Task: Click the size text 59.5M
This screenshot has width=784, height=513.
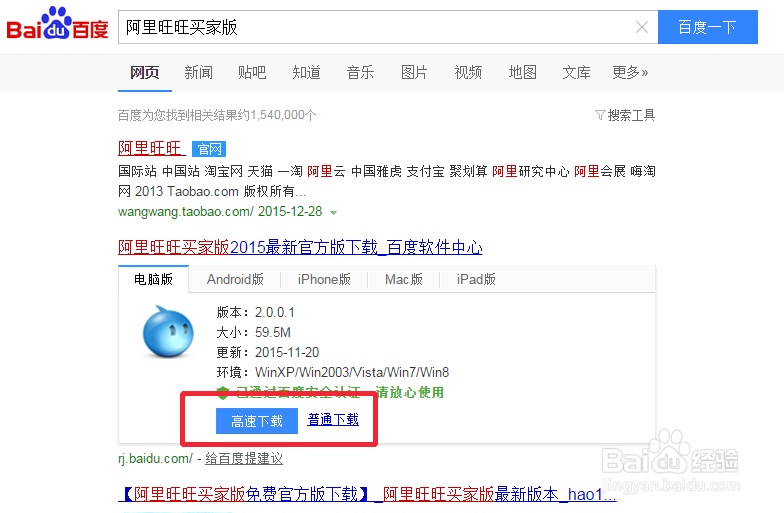Action: point(273,332)
